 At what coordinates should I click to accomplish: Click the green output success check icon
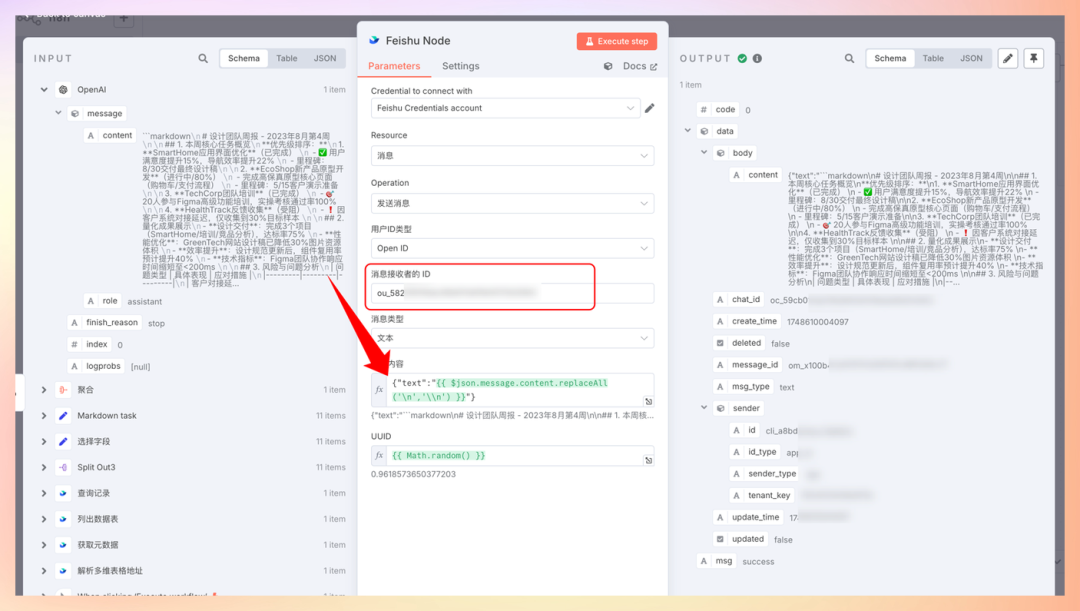[x=742, y=59]
